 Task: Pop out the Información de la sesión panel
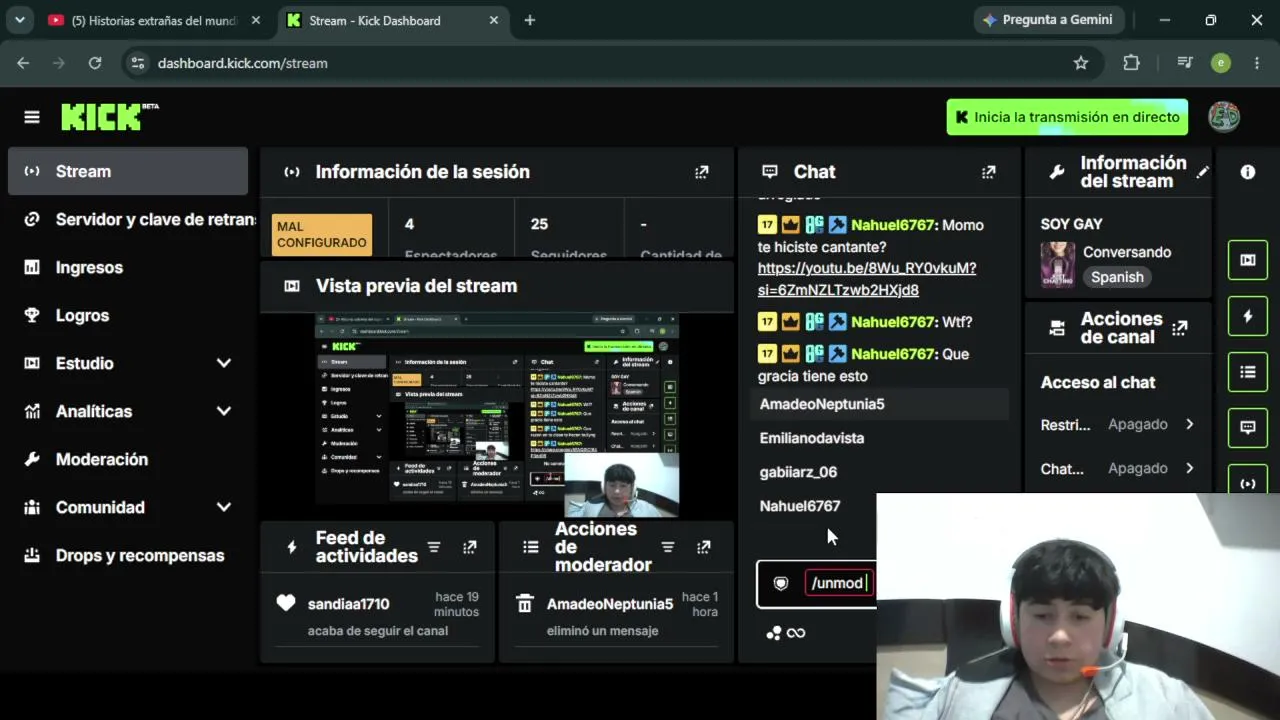[x=702, y=172]
